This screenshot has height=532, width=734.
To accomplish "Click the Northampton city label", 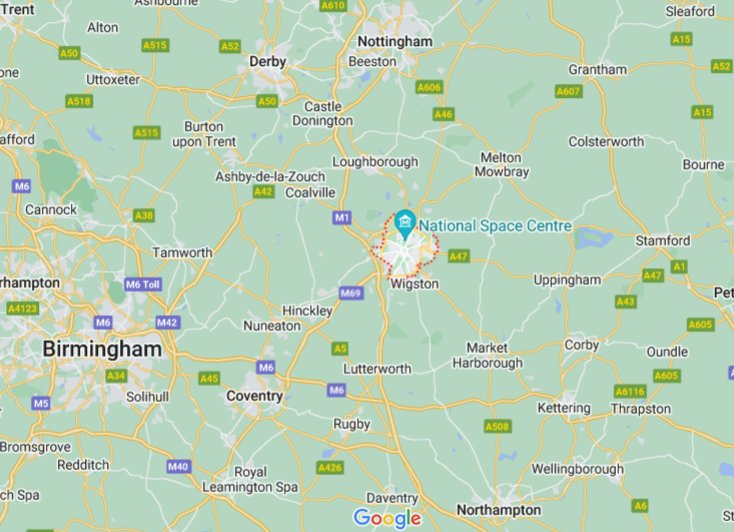I will [499, 510].
